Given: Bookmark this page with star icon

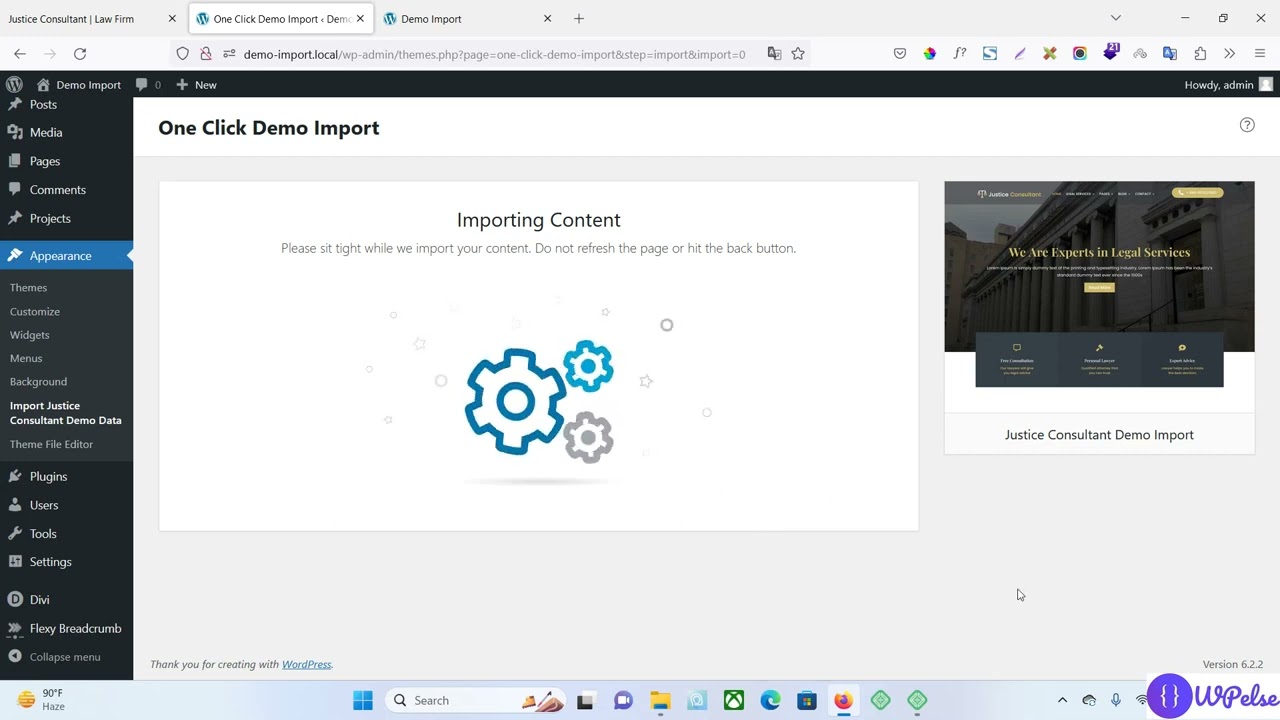Looking at the screenshot, I should tap(798, 54).
